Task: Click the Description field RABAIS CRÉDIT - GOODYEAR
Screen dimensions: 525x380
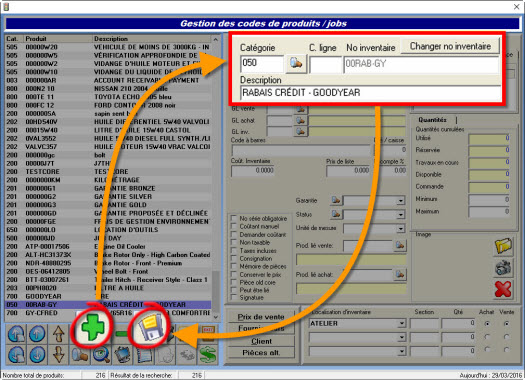Action: coord(370,93)
